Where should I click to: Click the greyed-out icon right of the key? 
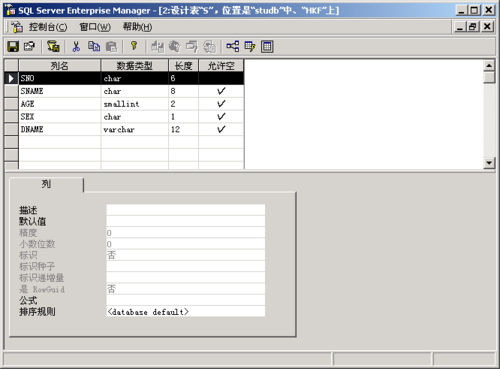157,46
